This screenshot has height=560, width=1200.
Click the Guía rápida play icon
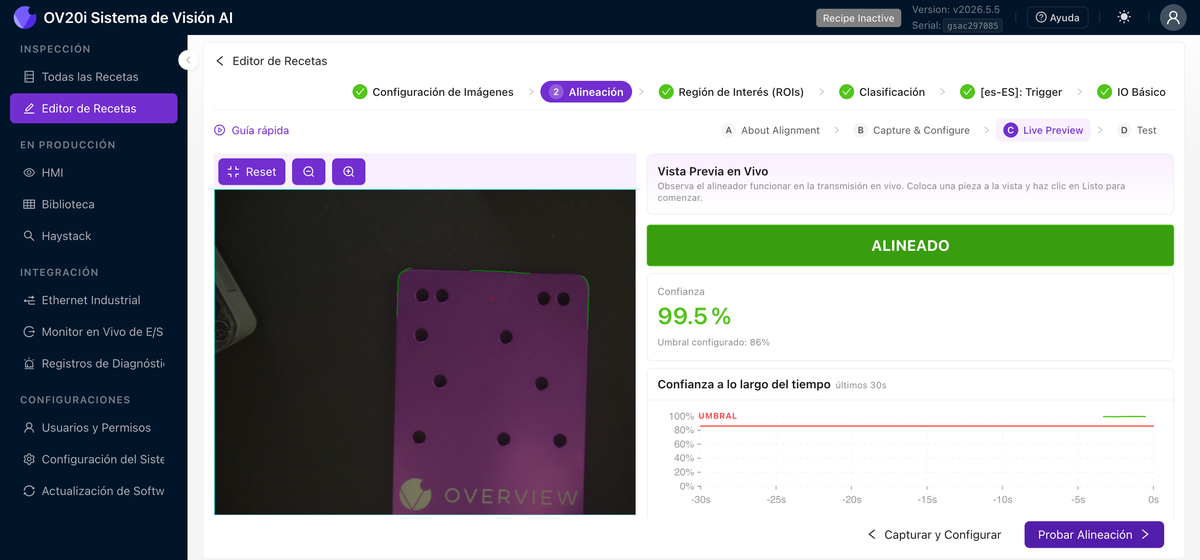[x=220, y=130]
